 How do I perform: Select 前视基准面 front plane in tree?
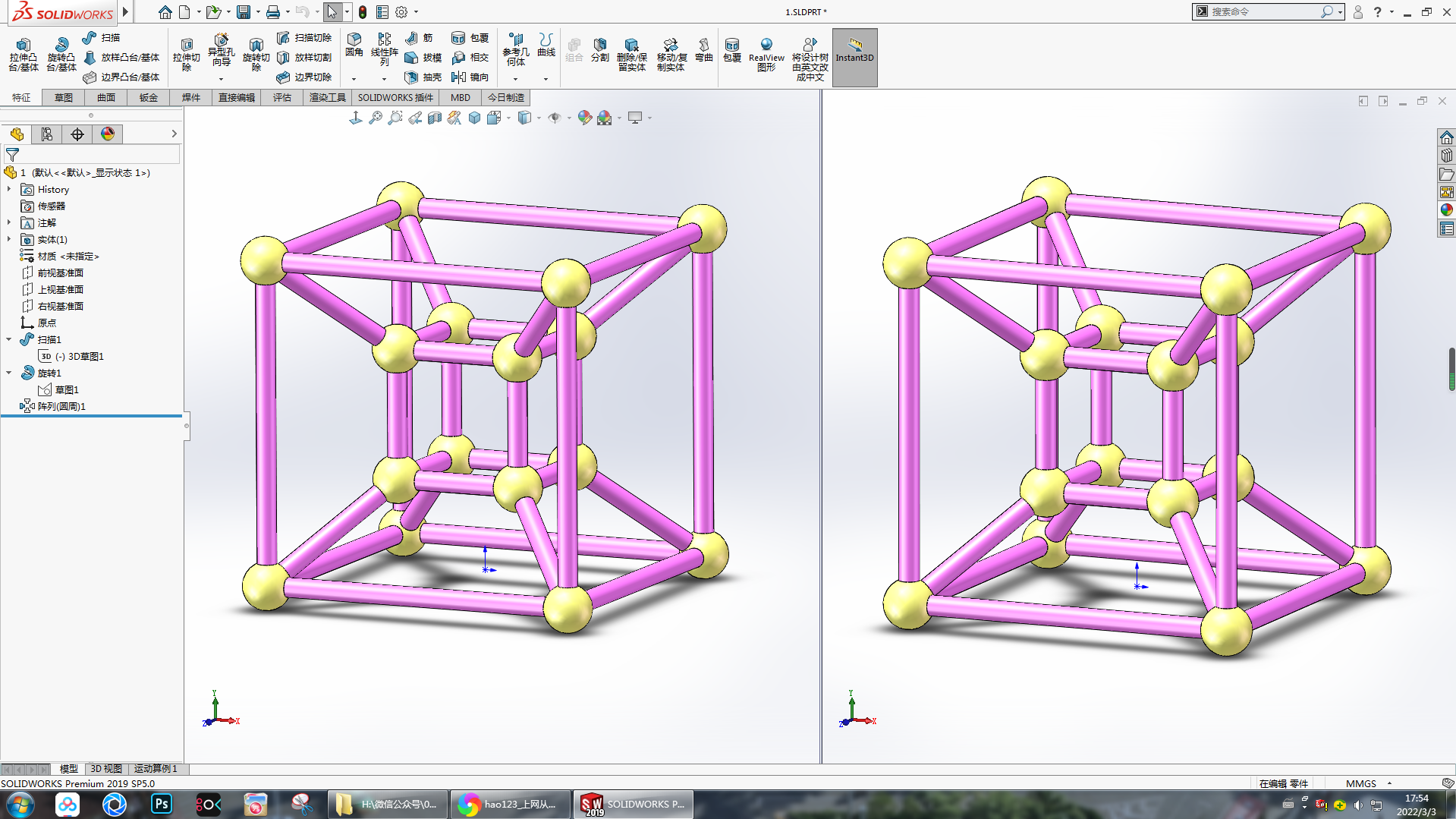click(x=53, y=272)
